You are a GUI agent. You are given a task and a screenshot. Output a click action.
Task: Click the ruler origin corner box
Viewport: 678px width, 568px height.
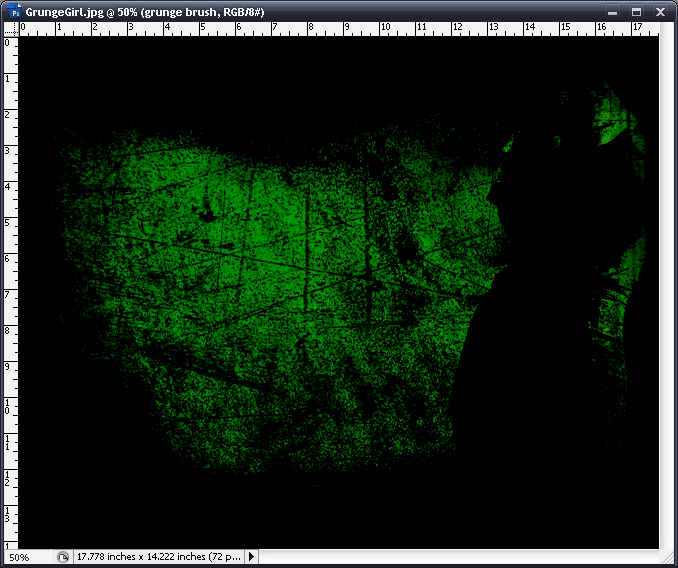[11, 29]
